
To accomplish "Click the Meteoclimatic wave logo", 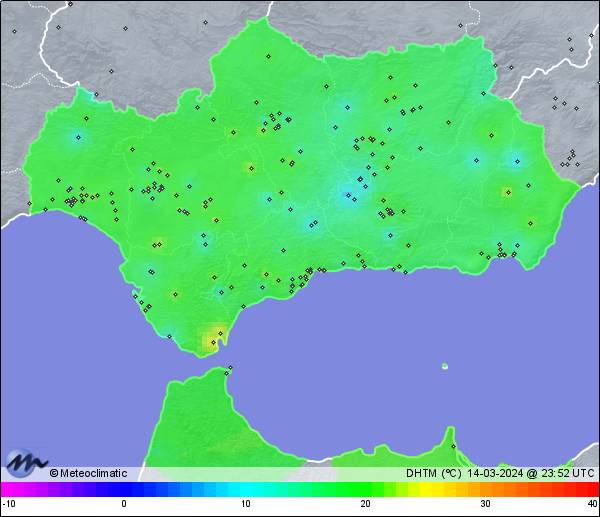I will pyautogui.click(x=26, y=463).
